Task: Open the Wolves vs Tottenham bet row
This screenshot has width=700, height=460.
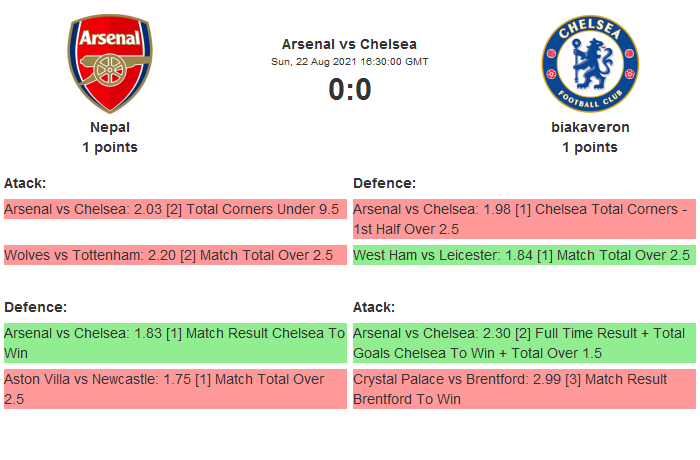Action: tap(174, 255)
